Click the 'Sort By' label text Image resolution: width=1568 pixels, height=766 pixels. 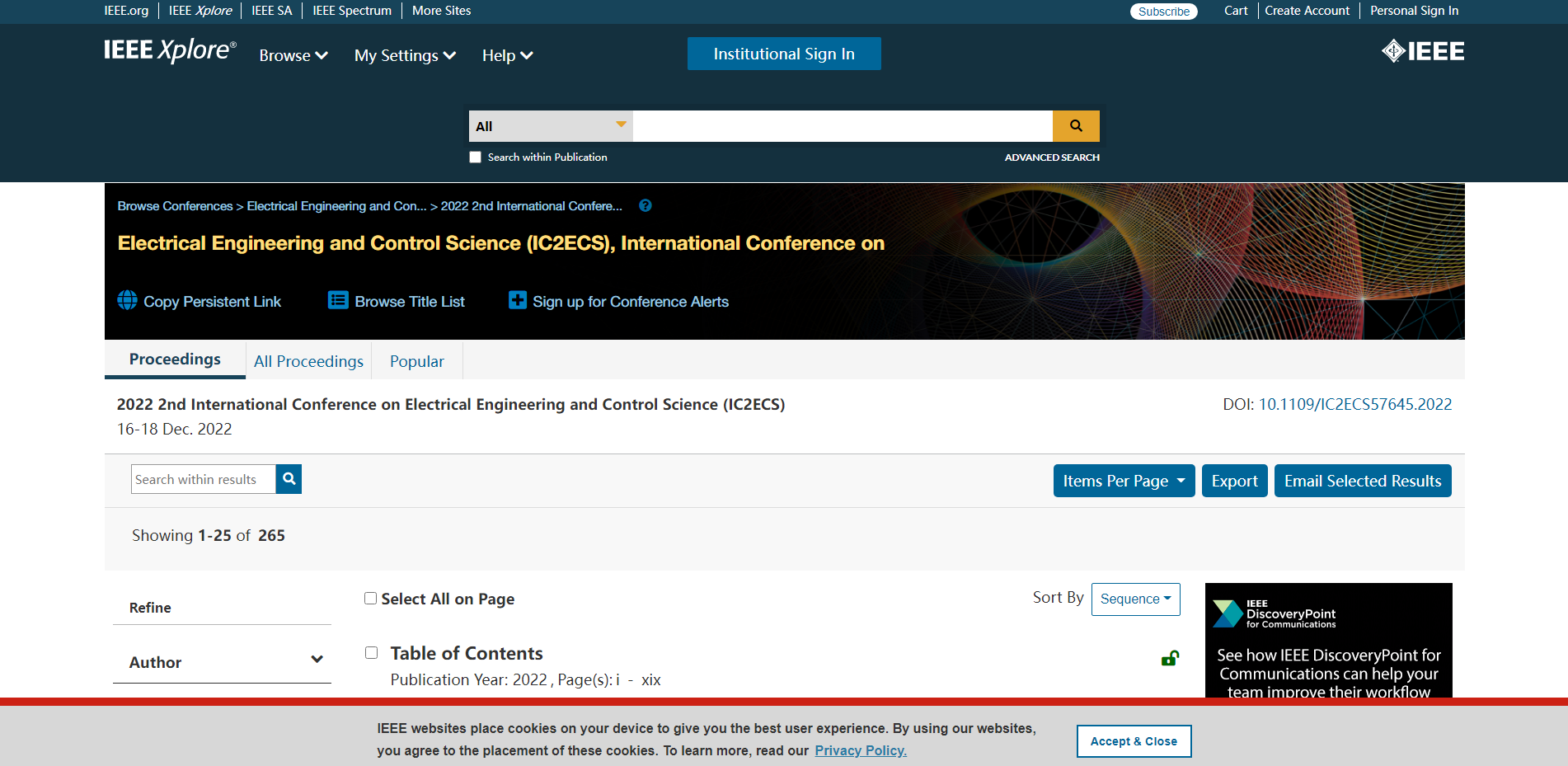1059,597
